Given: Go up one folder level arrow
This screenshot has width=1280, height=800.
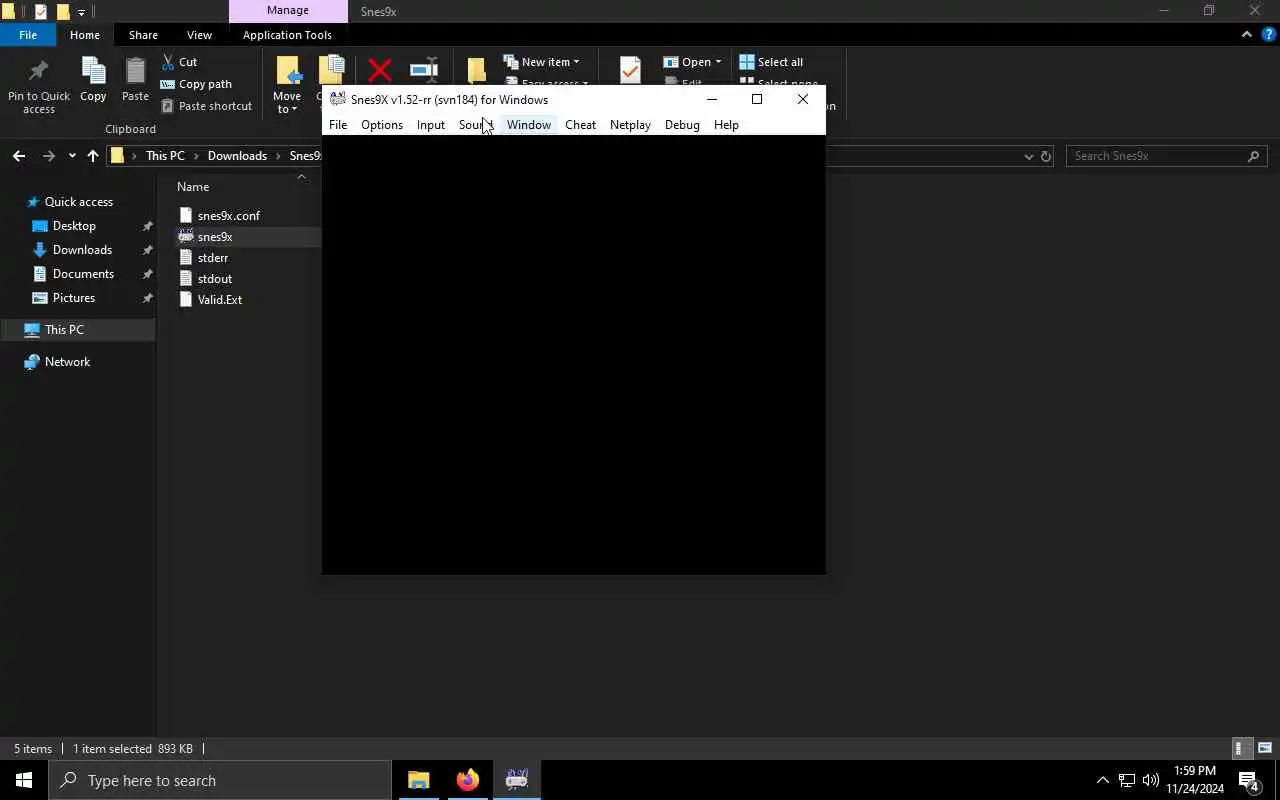Looking at the screenshot, I should pyautogui.click(x=93, y=156).
